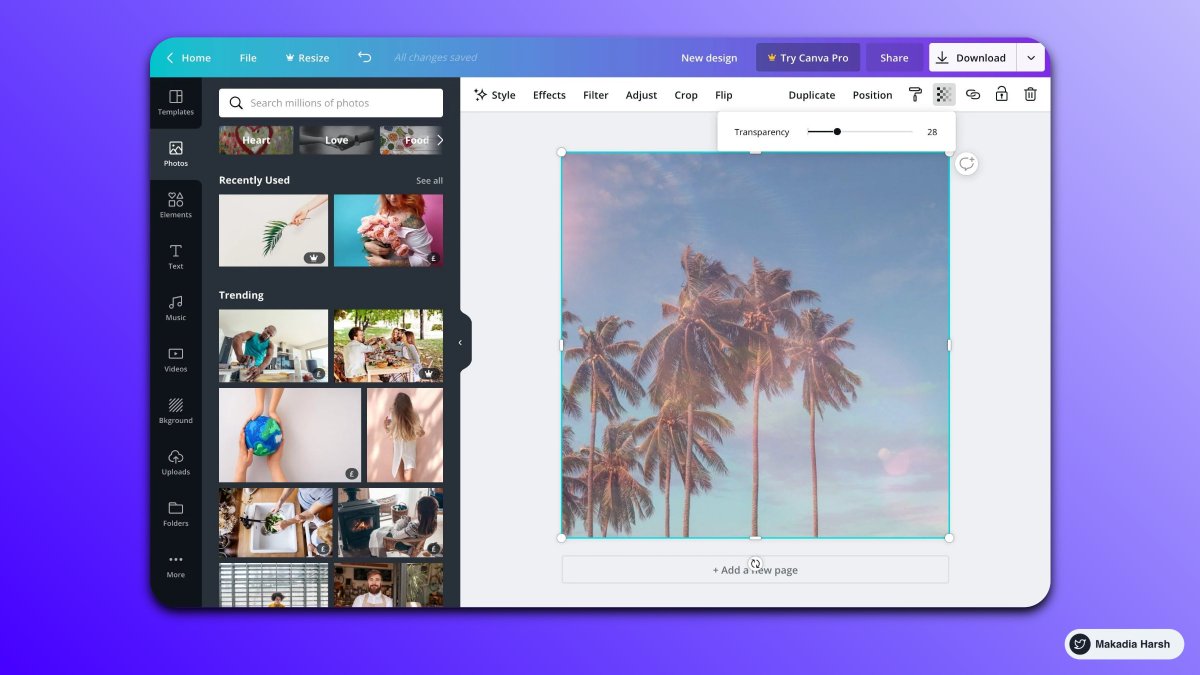This screenshot has width=1200, height=675.
Task: Click the Share button
Action: point(894,58)
